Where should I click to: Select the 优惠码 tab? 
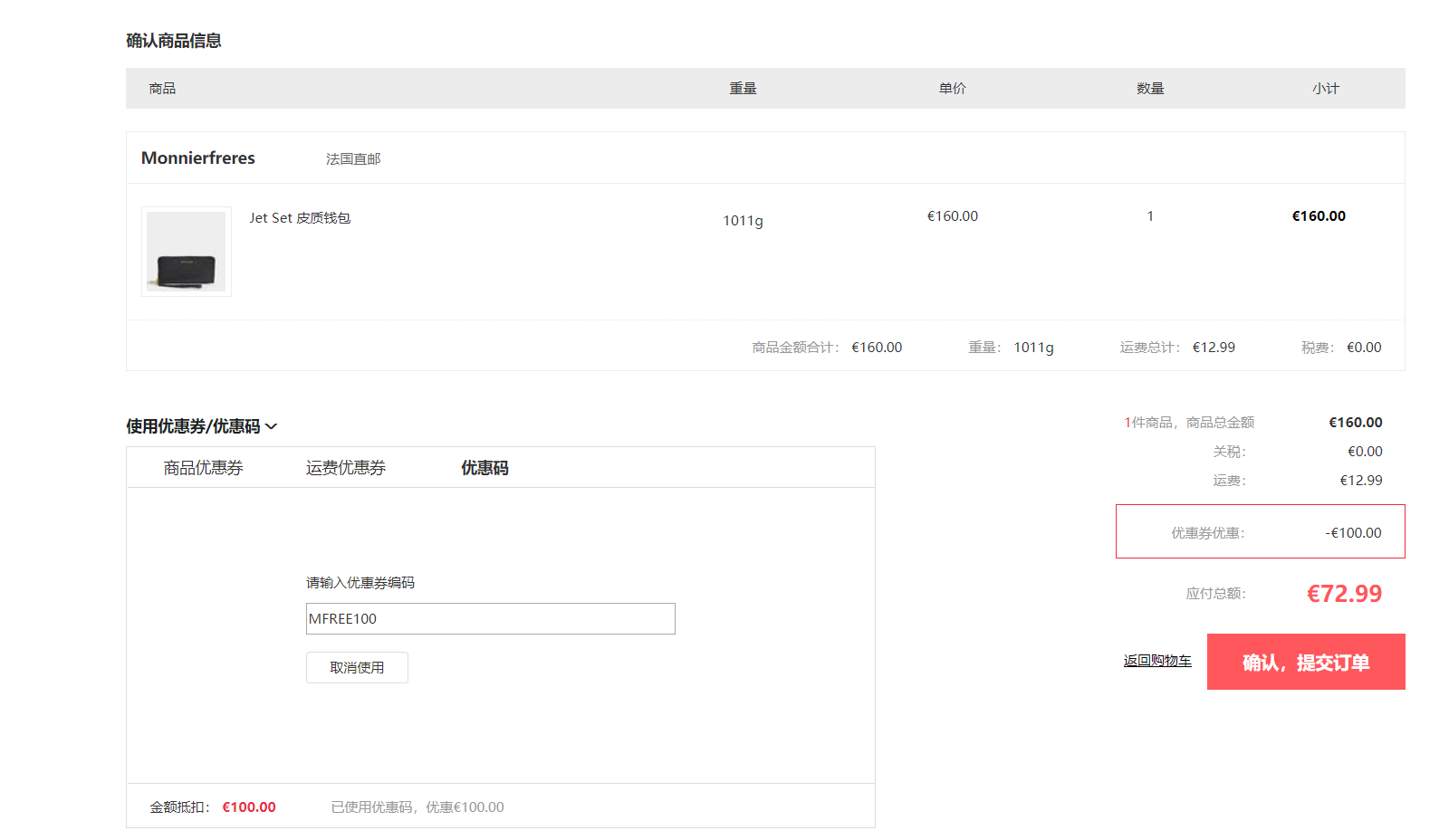click(485, 468)
